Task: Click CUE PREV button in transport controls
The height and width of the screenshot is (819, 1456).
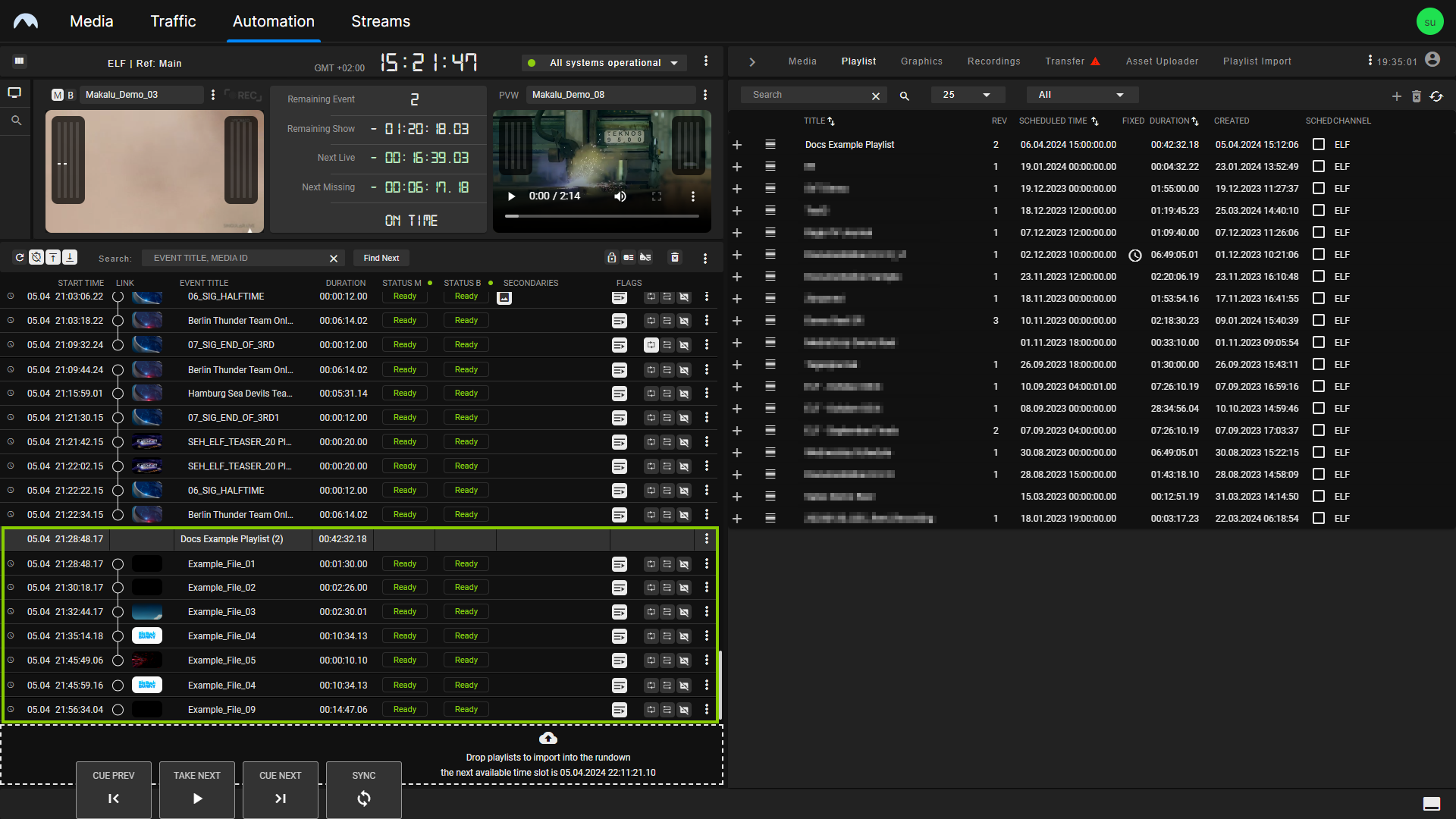Action: pos(113,789)
